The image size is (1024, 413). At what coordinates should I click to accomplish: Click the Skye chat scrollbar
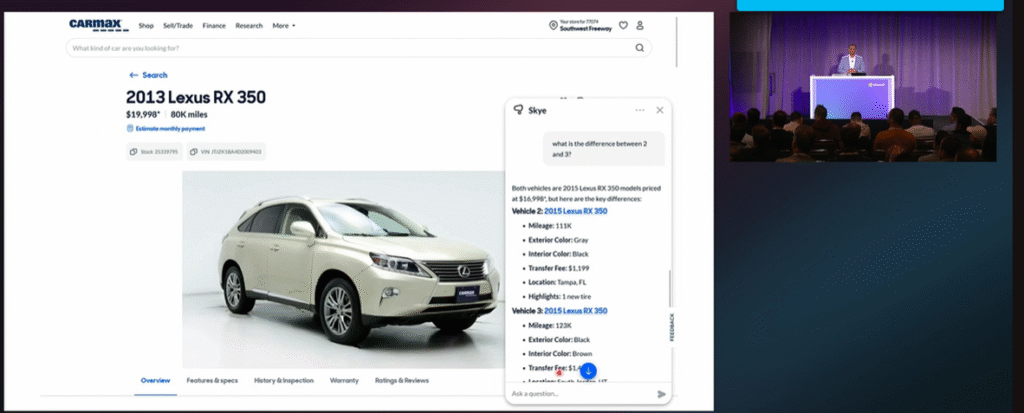[x=669, y=291]
